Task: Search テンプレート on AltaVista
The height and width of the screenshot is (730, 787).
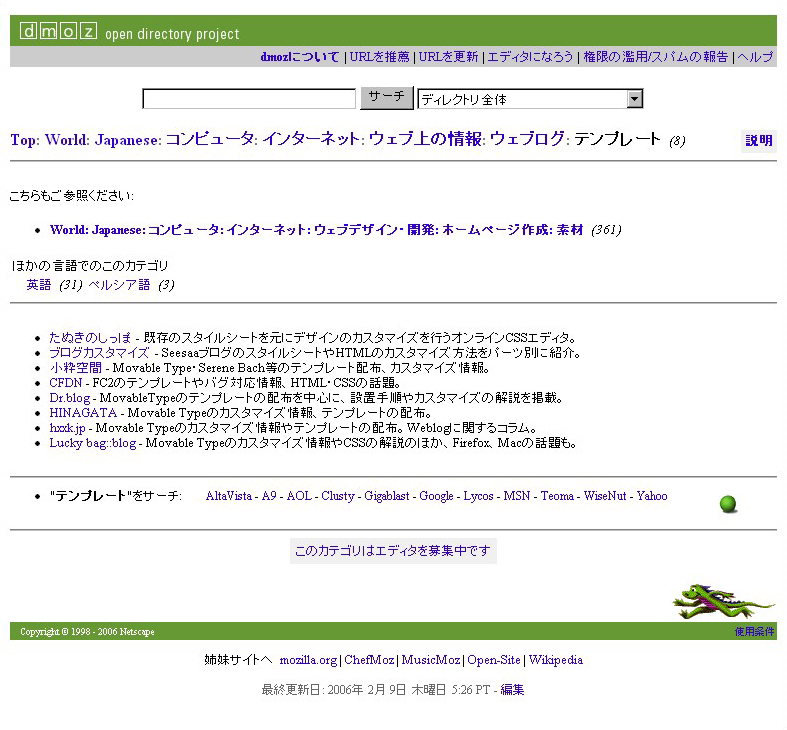Action: [229, 496]
